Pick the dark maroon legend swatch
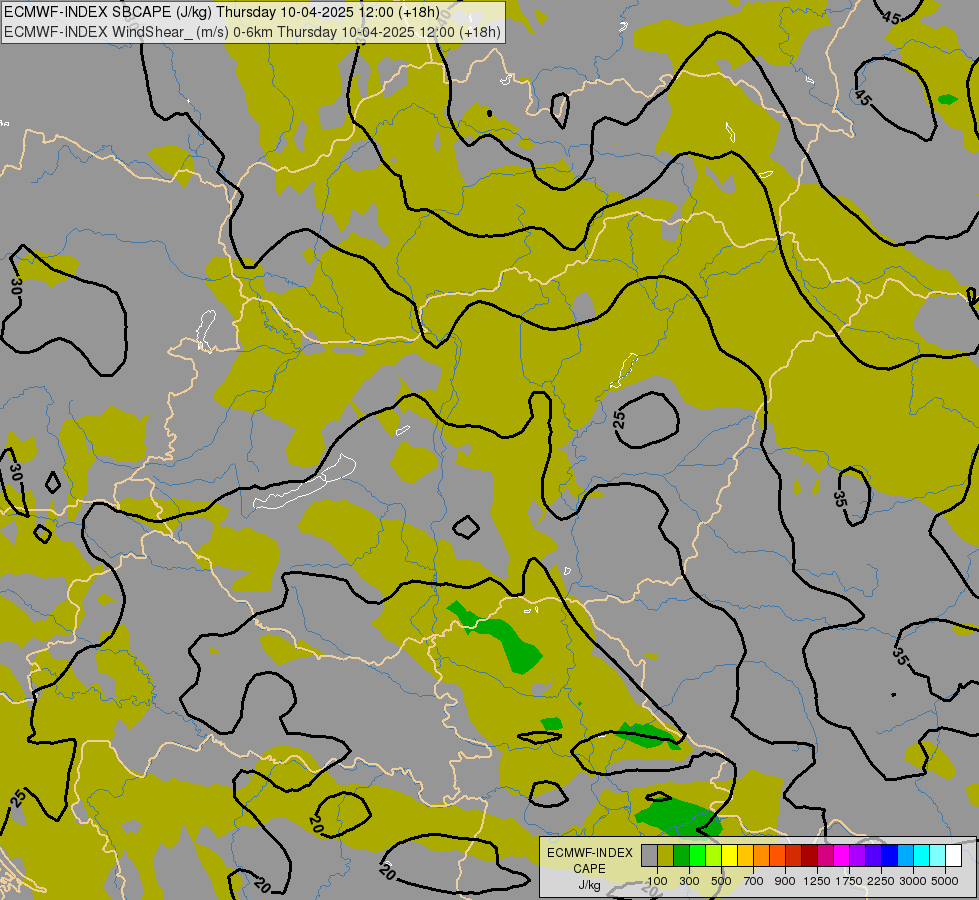Viewport: 979px width, 900px height. click(x=810, y=855)
